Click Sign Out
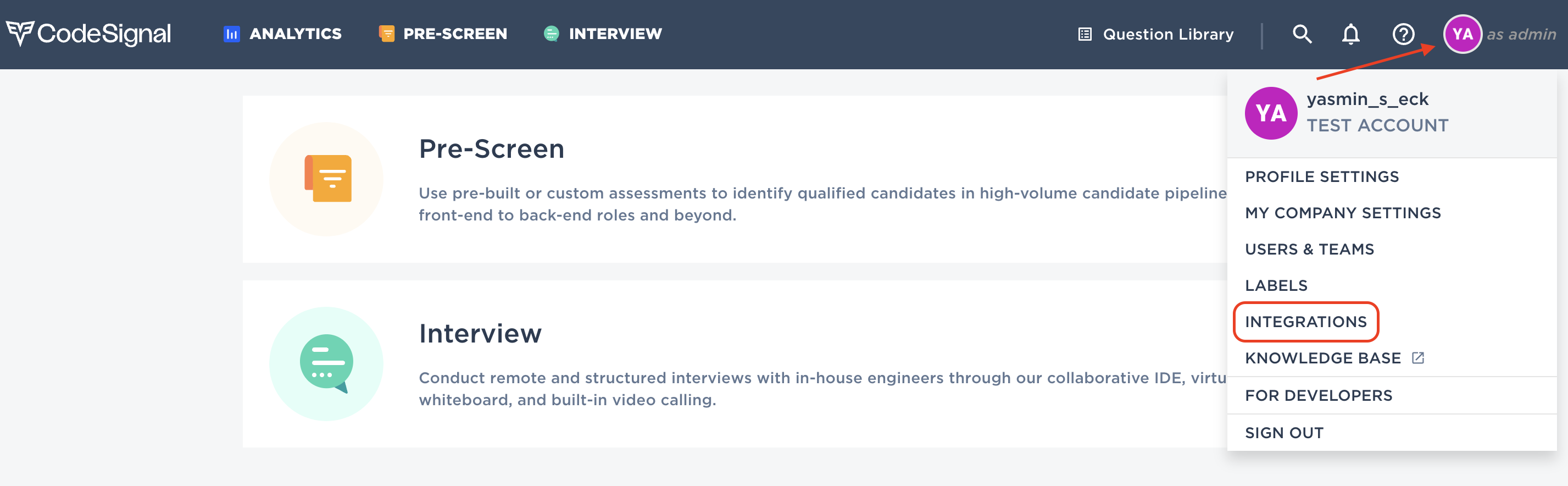Image resolution: width=1568 pixels, height=486 pixels. coord(1284,433)
